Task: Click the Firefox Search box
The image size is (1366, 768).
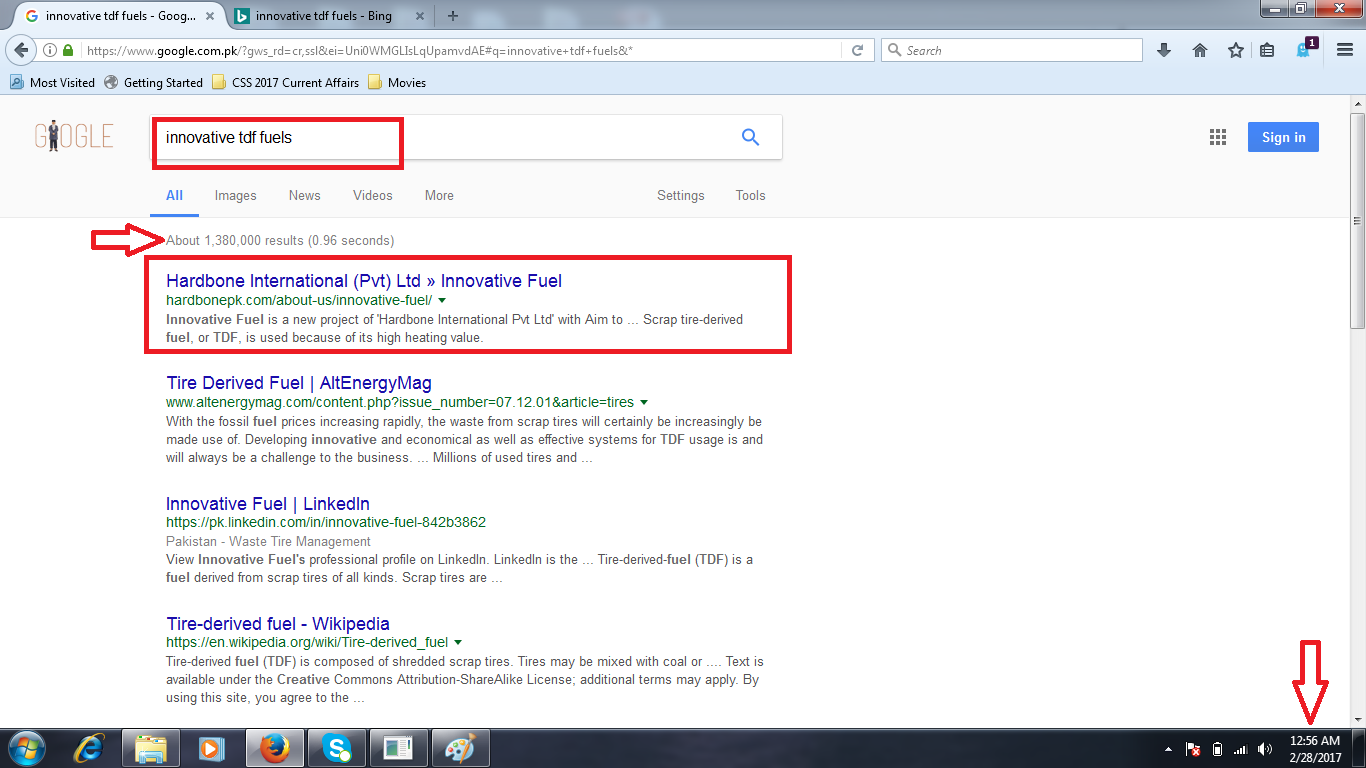Action: (x=1011, y=50)
